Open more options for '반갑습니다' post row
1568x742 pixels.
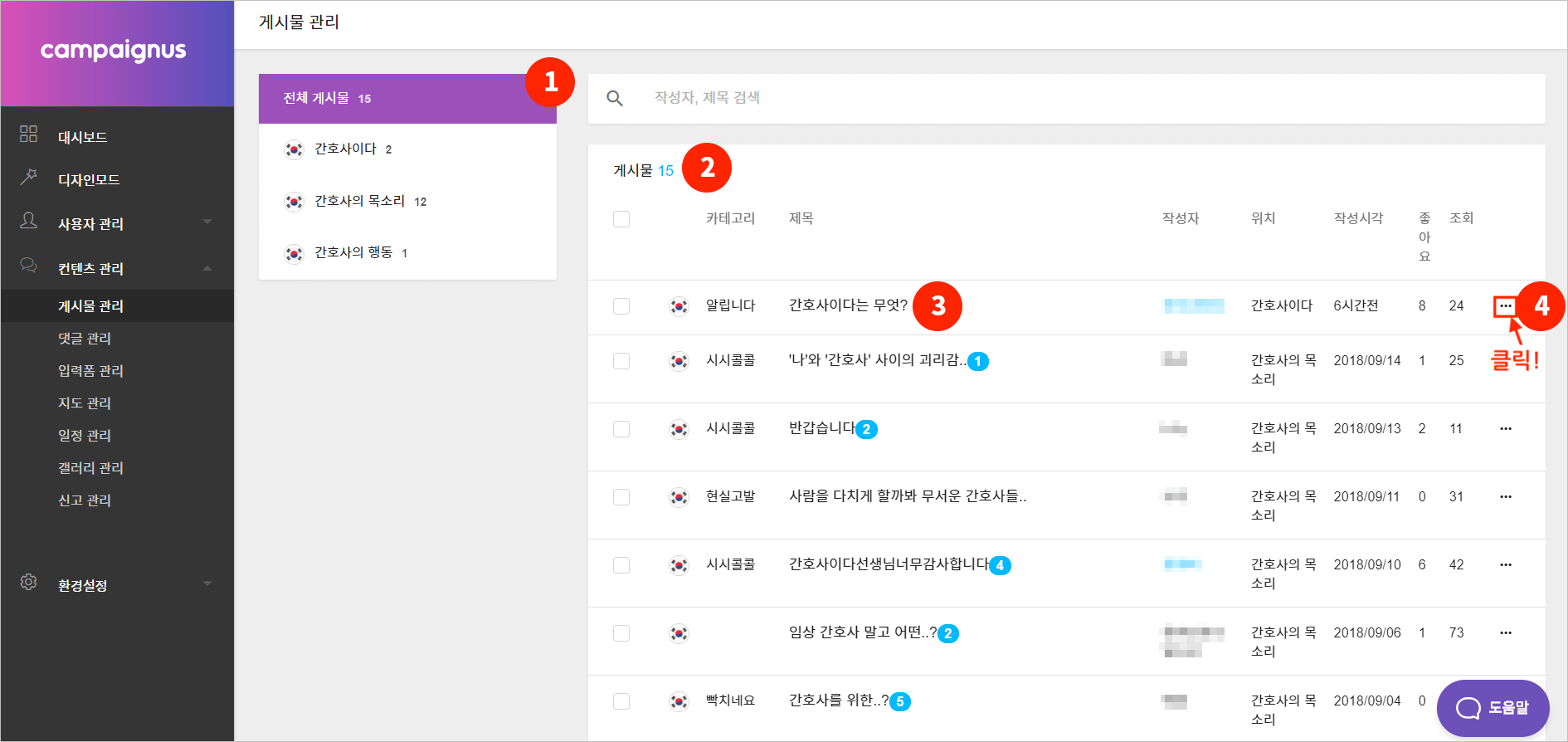pos(1505,429)
